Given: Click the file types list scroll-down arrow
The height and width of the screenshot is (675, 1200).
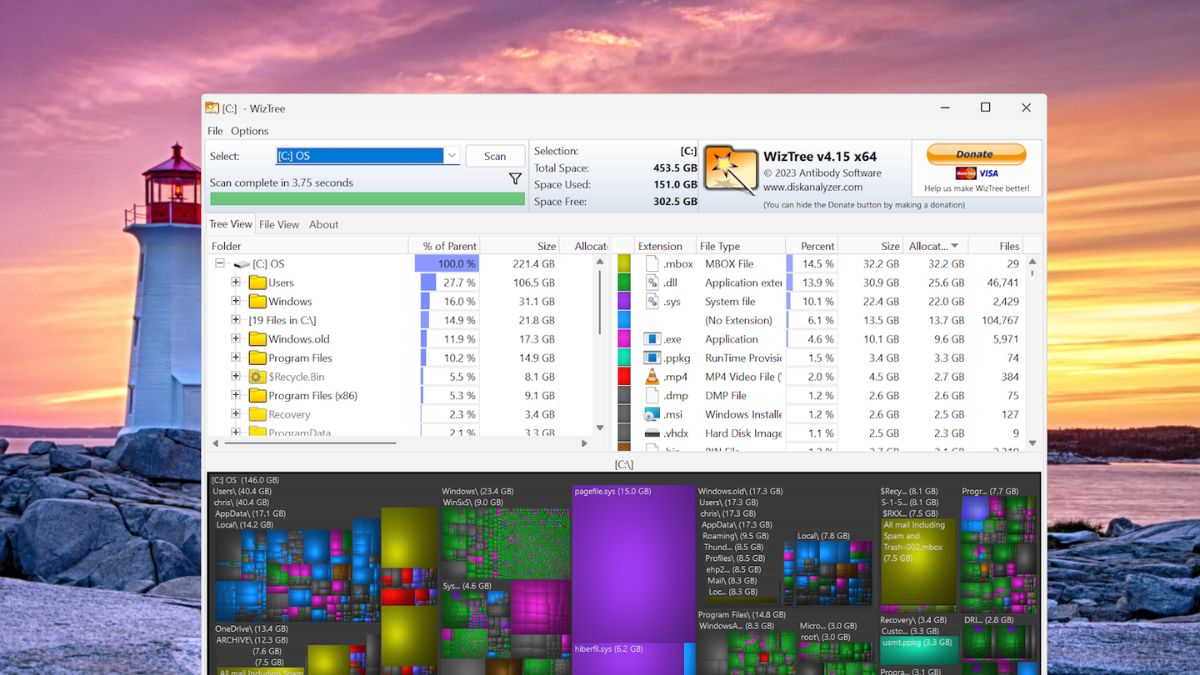Looking at the screenshot, I should [x=1032, y=444].
